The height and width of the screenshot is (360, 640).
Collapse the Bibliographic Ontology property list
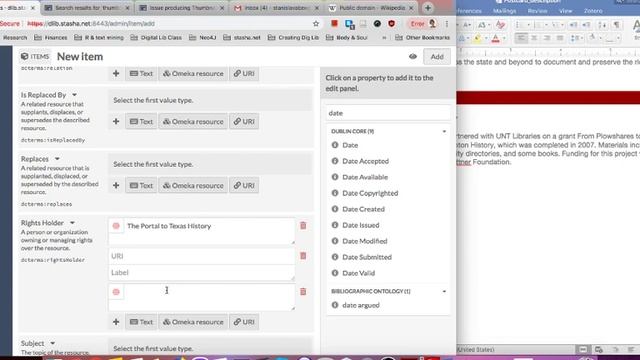[444, 291]
